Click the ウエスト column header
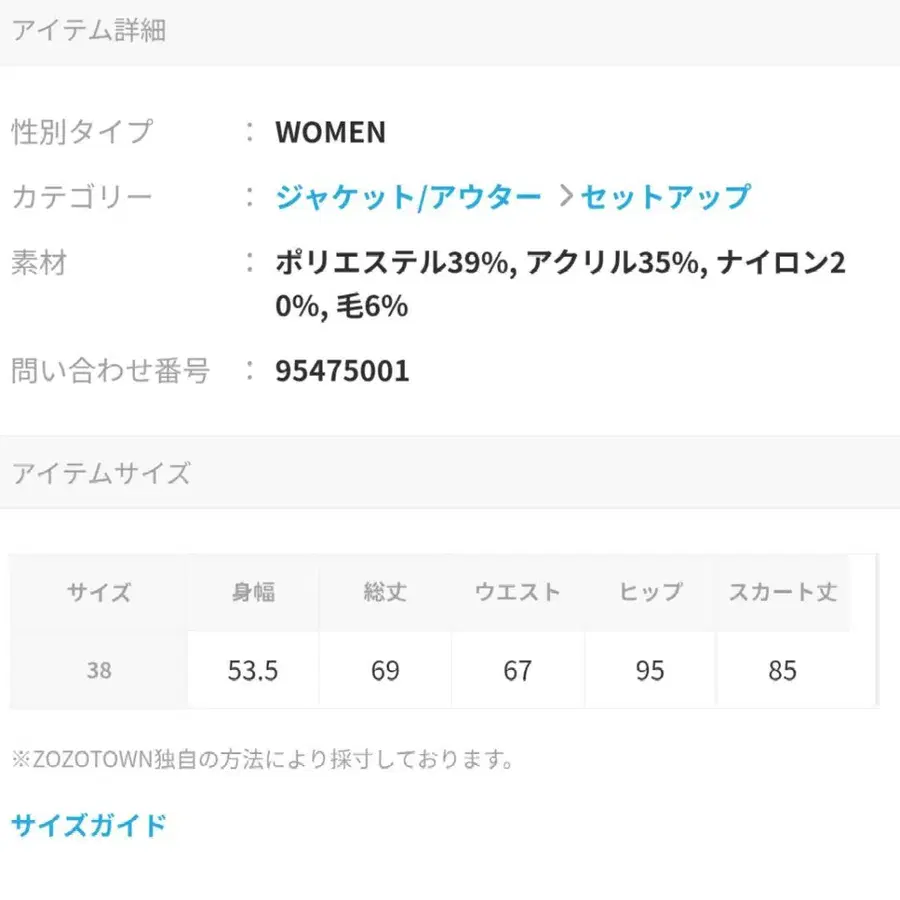 [518, 592]
